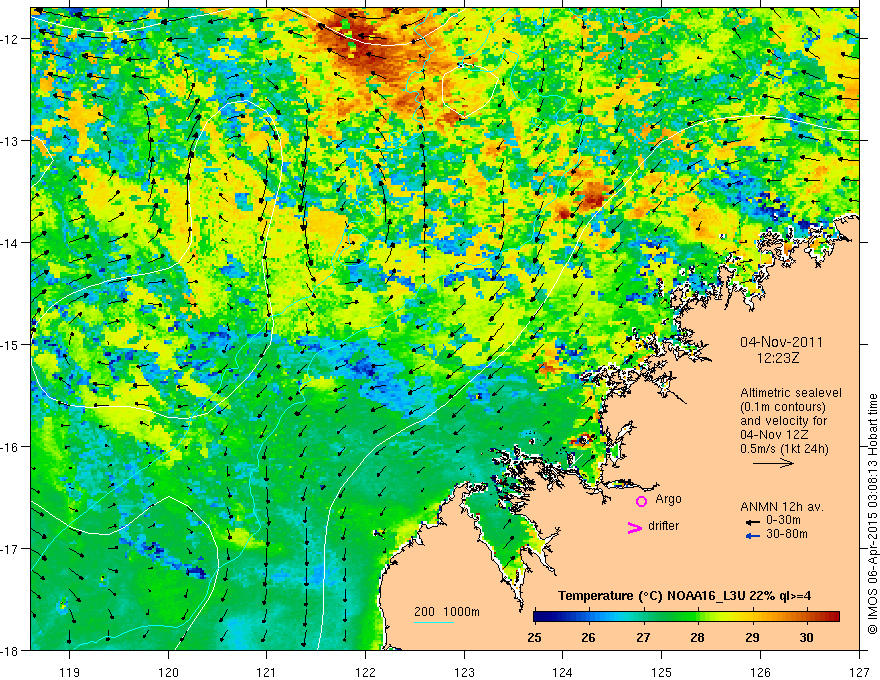880x680 pixels.
Task: Click latitude axis label -15
Action: tap(10, 344)
